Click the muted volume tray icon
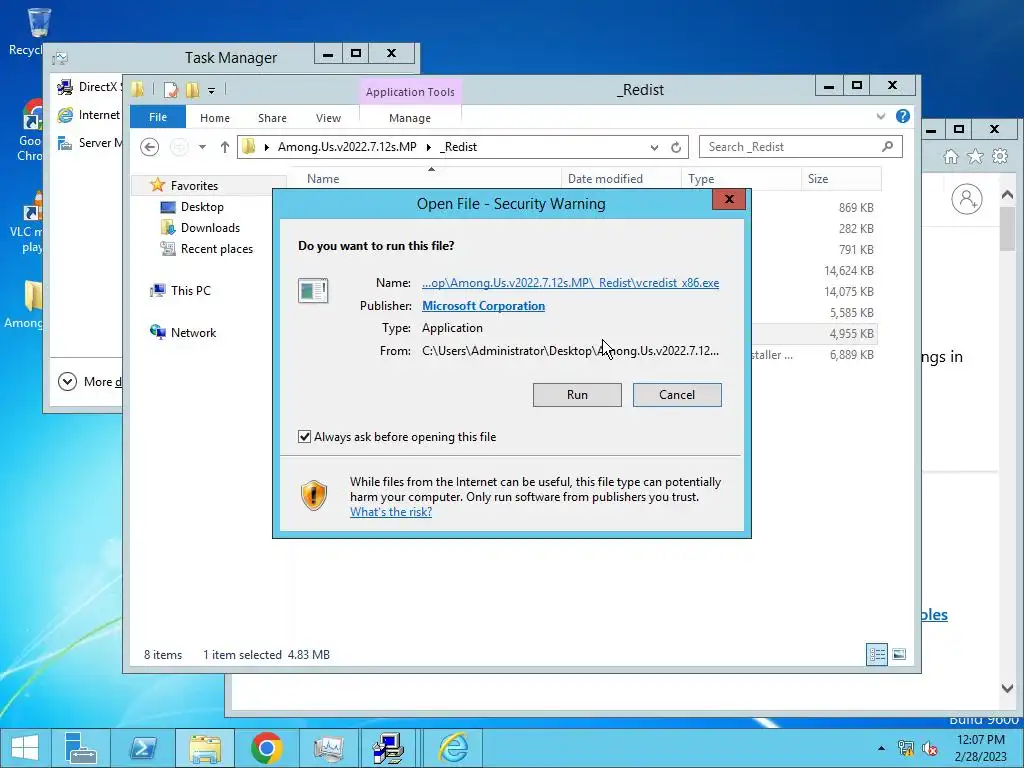Viewport: 1024px width, 768px height. pos(929,748)
